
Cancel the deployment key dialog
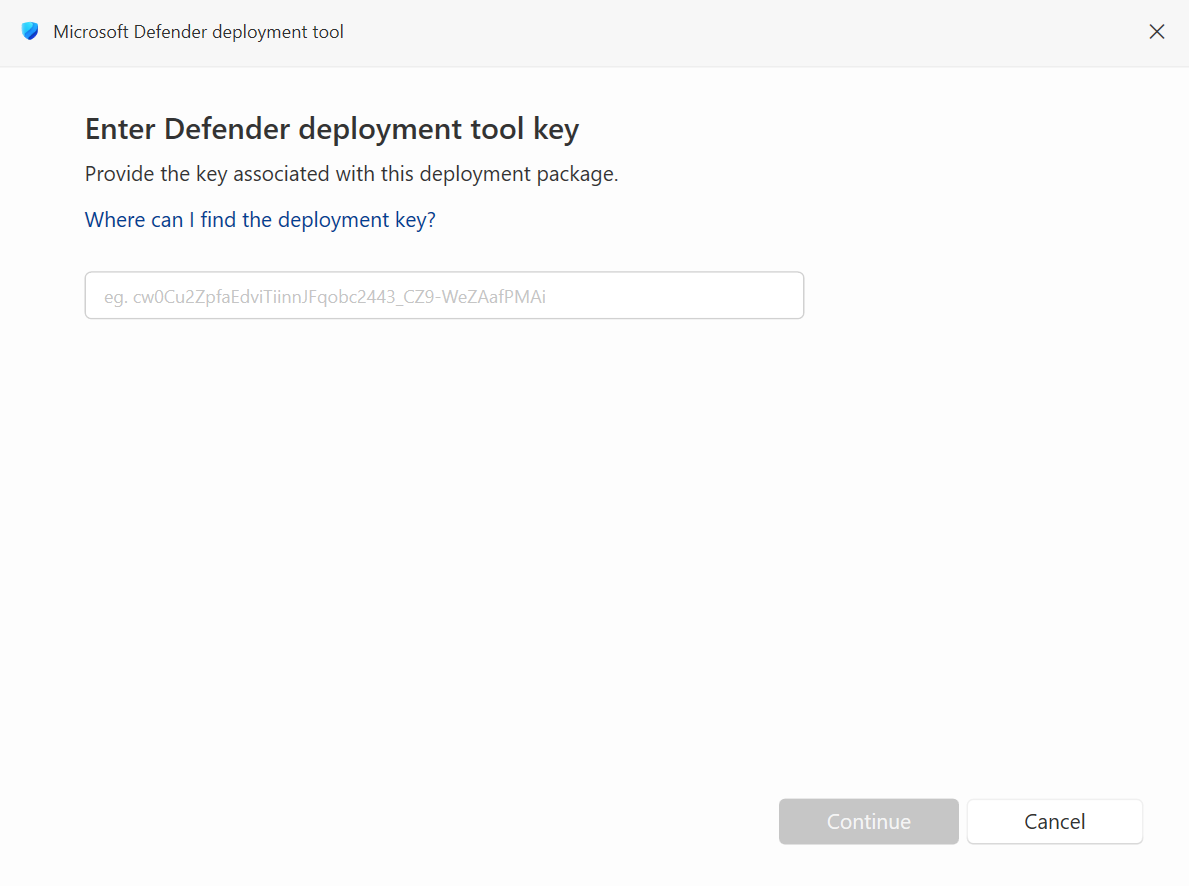[1054, 822]
